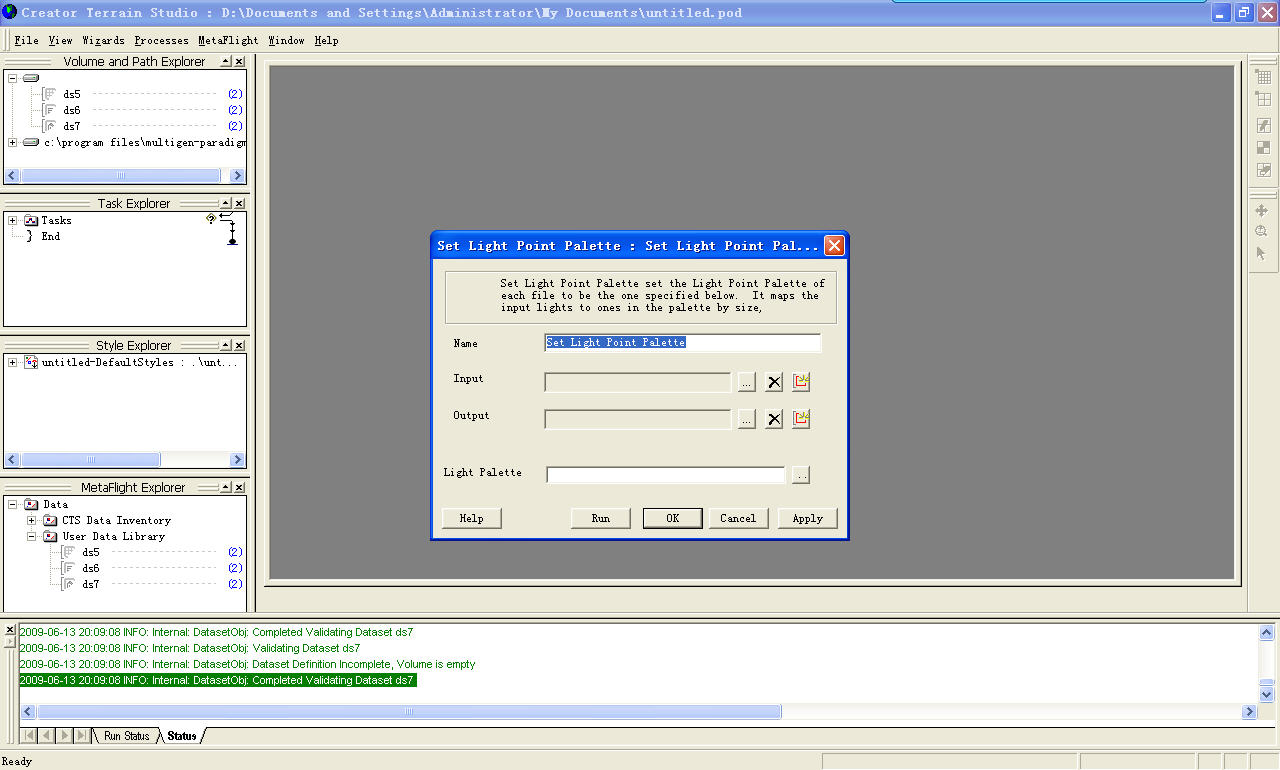This screenshot has height=770, width=1280.
Task: Collapse the User Data Library node
Action: point(31,536)
